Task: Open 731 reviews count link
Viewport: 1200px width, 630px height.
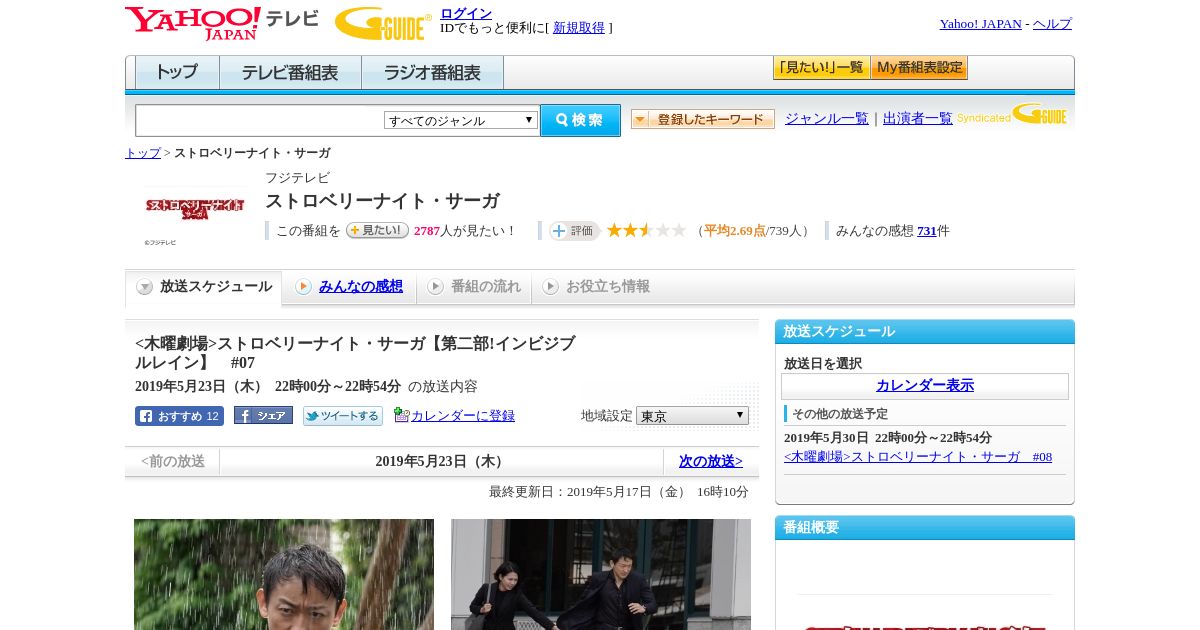Action: [927, 231]
